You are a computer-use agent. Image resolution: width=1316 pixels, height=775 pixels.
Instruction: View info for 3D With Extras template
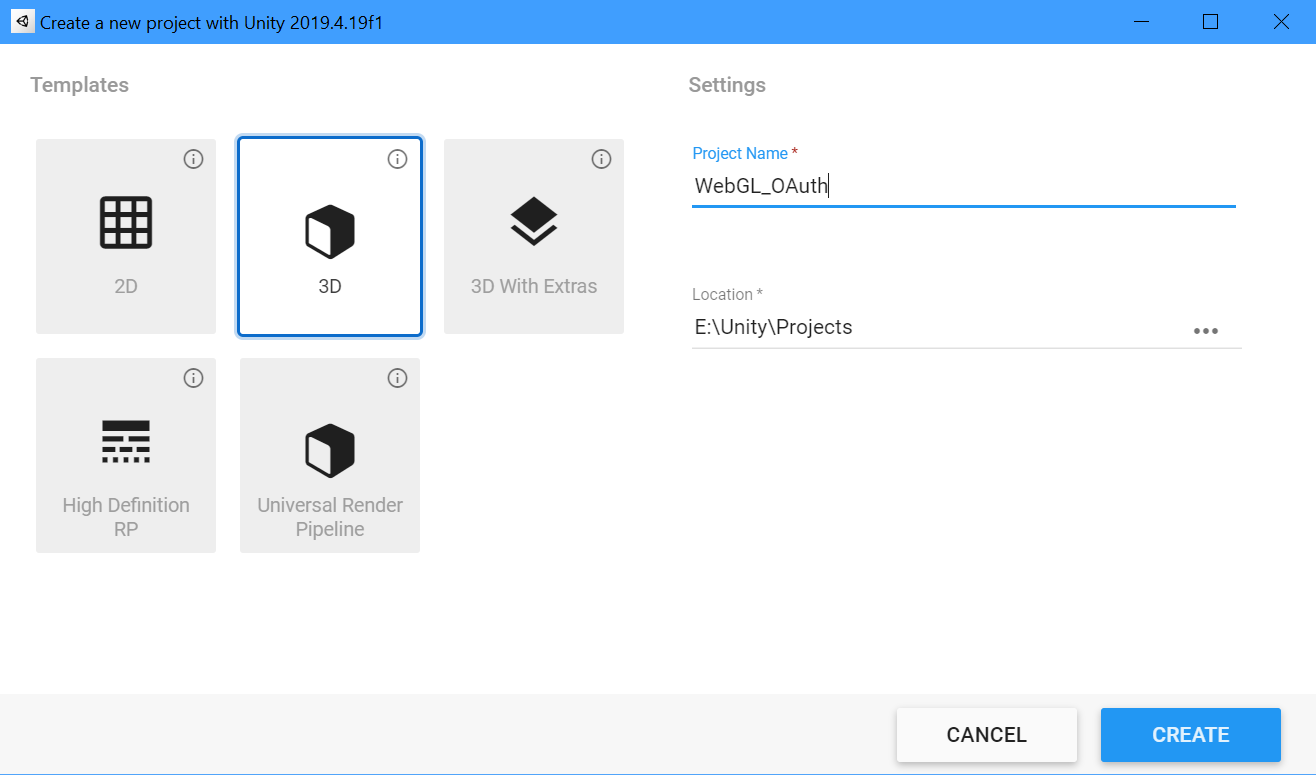click(601, 159)
